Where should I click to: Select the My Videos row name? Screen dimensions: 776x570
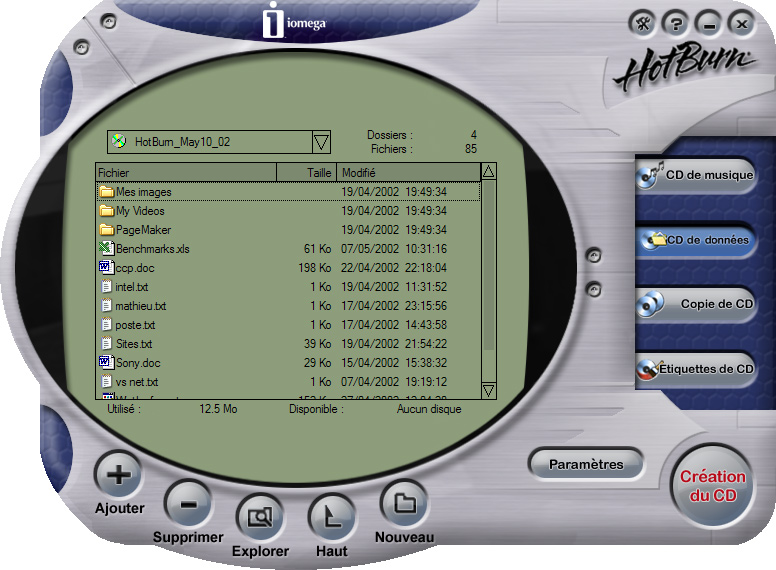(x=140, y=211)
